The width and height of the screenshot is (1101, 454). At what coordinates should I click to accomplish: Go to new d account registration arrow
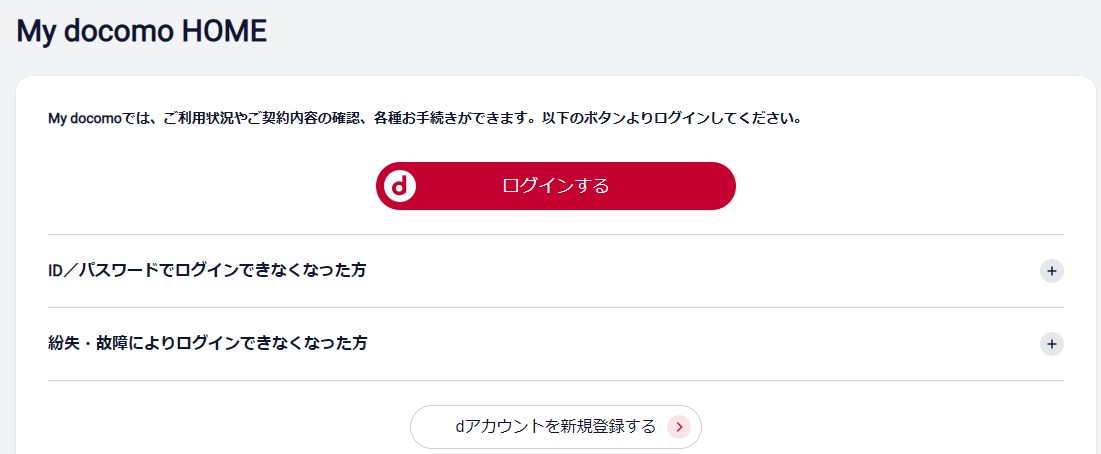(x=679, y=427)
